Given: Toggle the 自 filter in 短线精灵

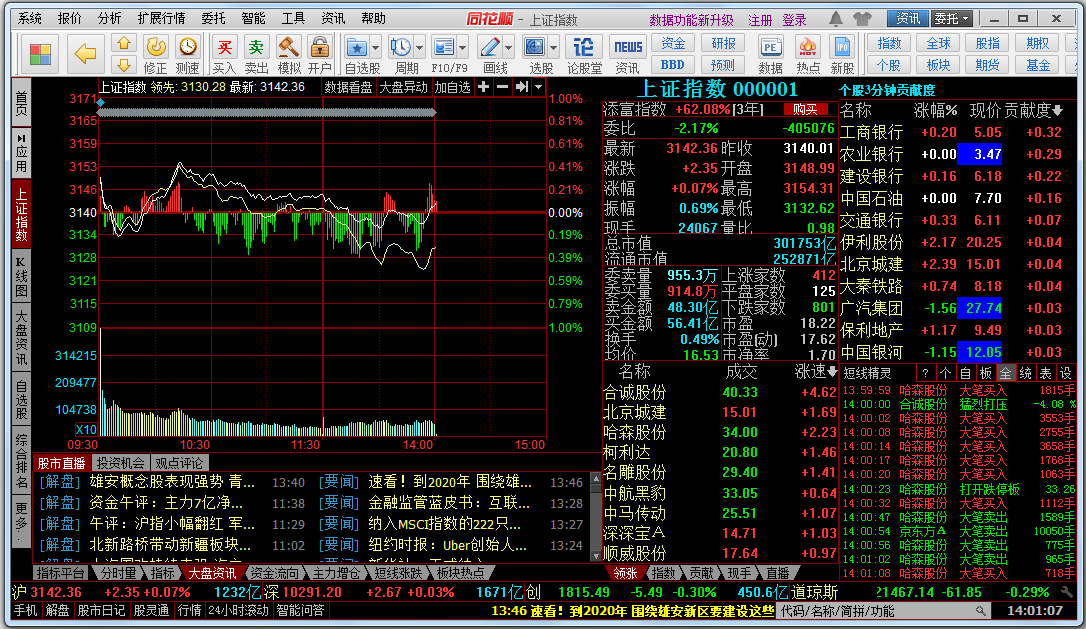Looking at the screenshot, I should click(965, 373).
